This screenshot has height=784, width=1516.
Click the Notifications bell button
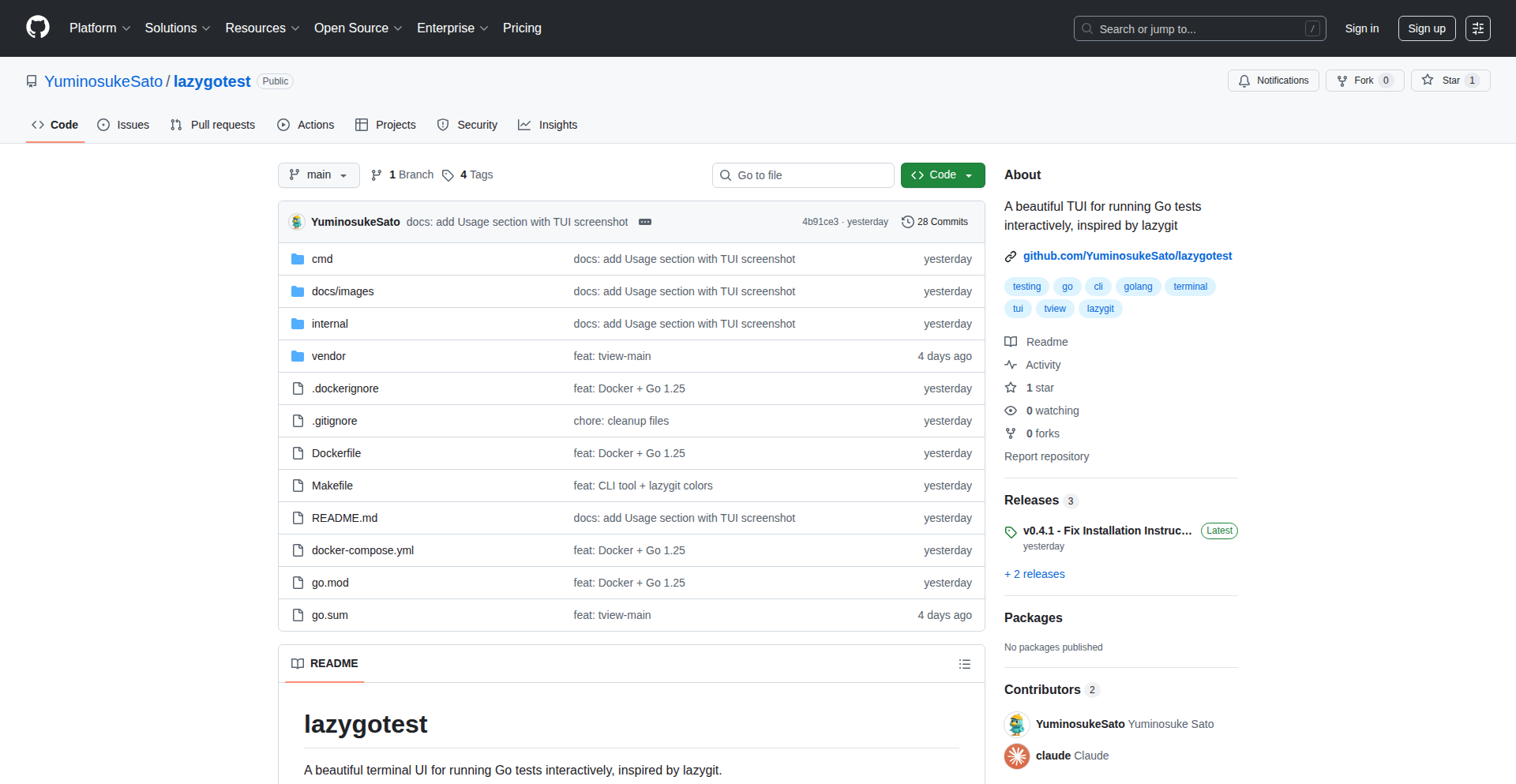click(x=1273, y=81)
